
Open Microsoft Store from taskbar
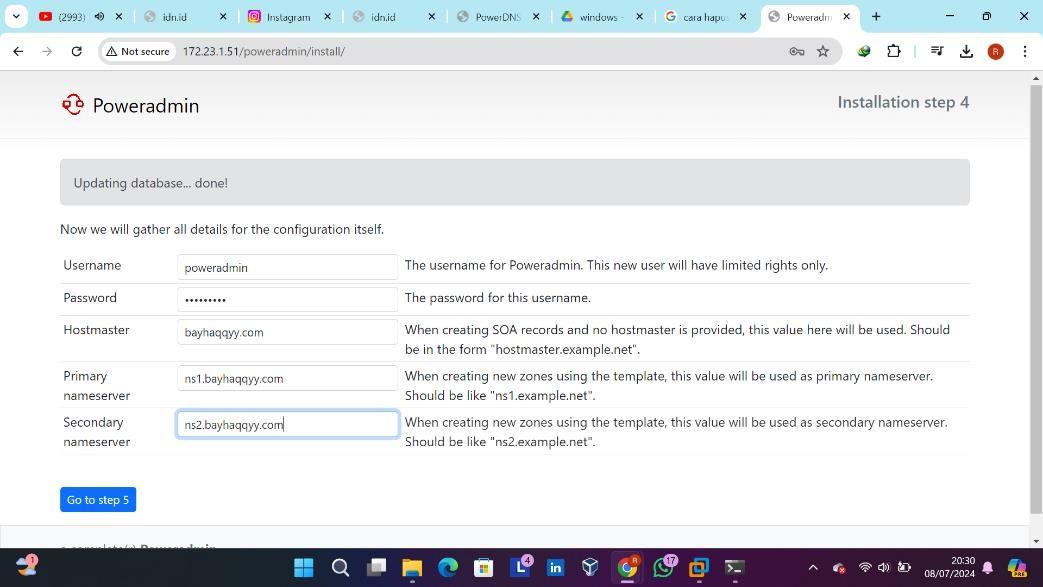click(x=484, y=567)
